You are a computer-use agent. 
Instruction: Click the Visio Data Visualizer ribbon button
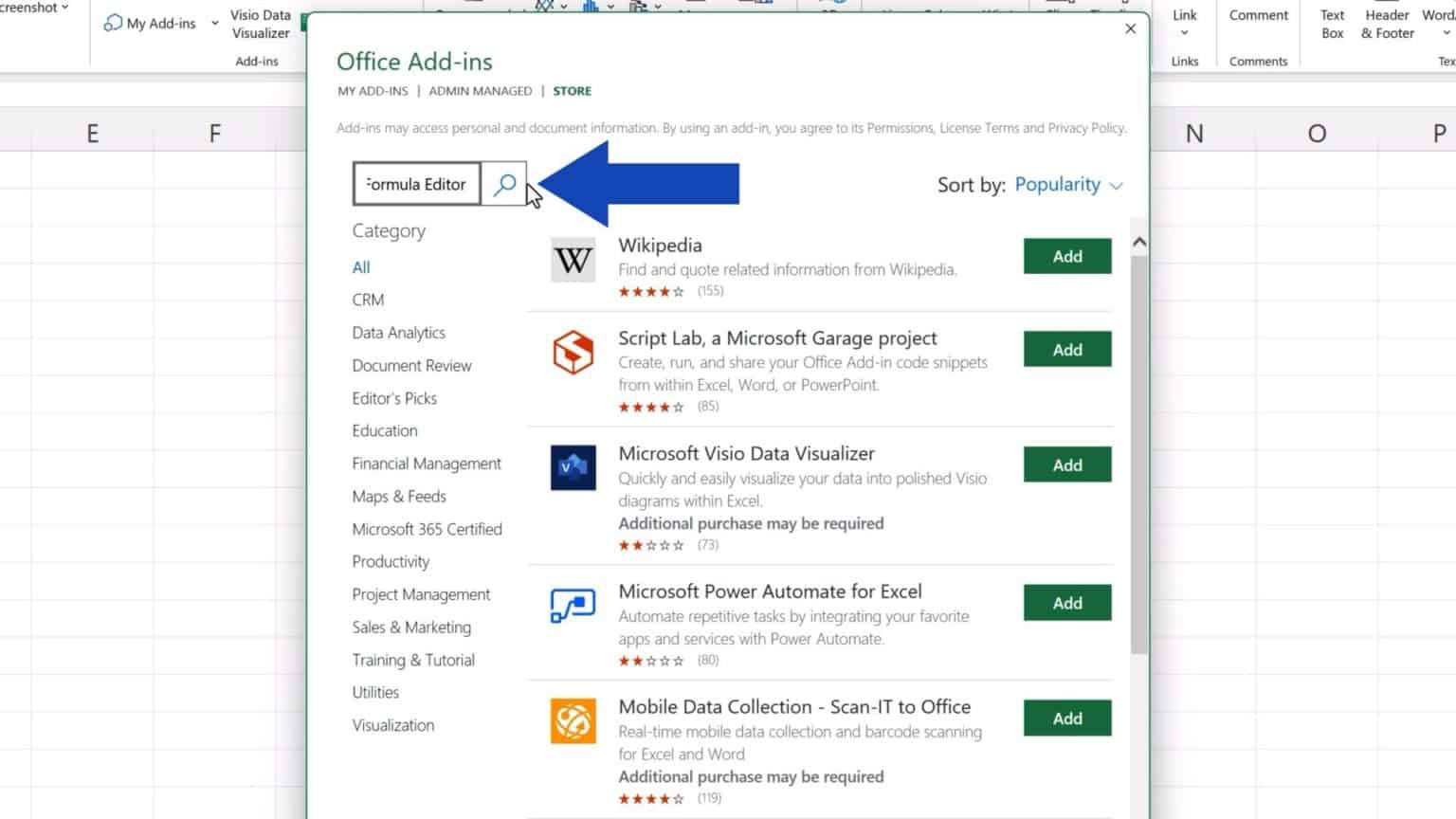click(261, 24)
